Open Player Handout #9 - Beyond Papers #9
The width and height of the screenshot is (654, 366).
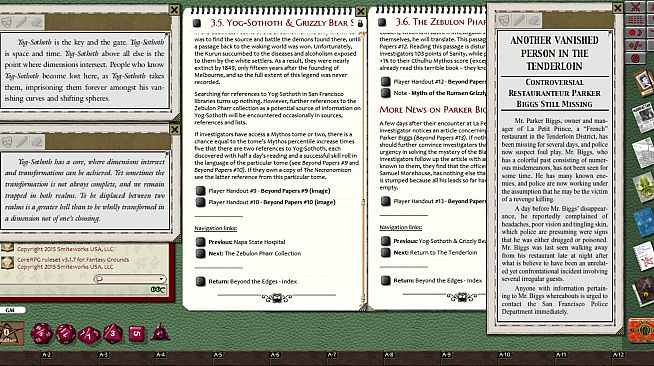tap(269, 191)
